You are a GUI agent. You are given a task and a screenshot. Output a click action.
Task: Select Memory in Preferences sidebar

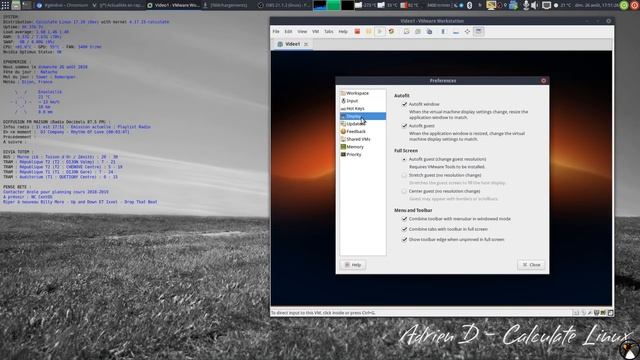[x=362, y=147]
